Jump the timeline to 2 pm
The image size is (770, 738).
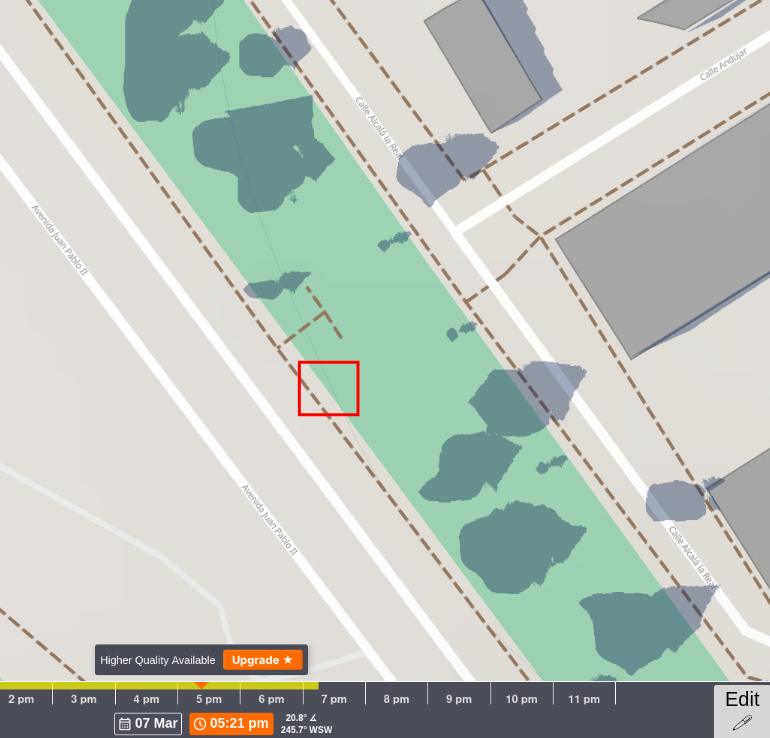(21, 699)
